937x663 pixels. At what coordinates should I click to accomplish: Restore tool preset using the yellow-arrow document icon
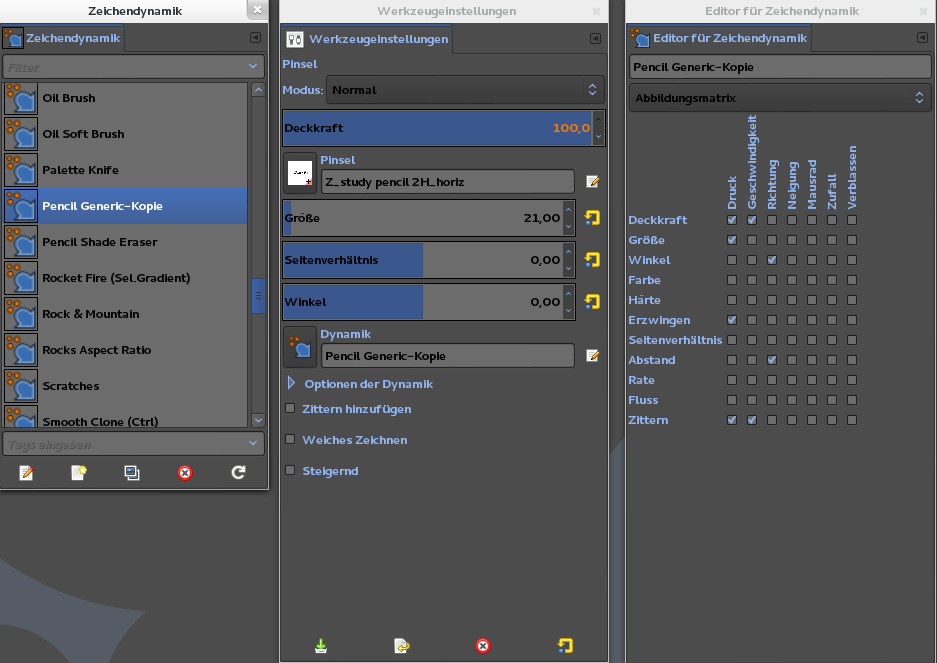pyautogui.click(x=402, y=646)
